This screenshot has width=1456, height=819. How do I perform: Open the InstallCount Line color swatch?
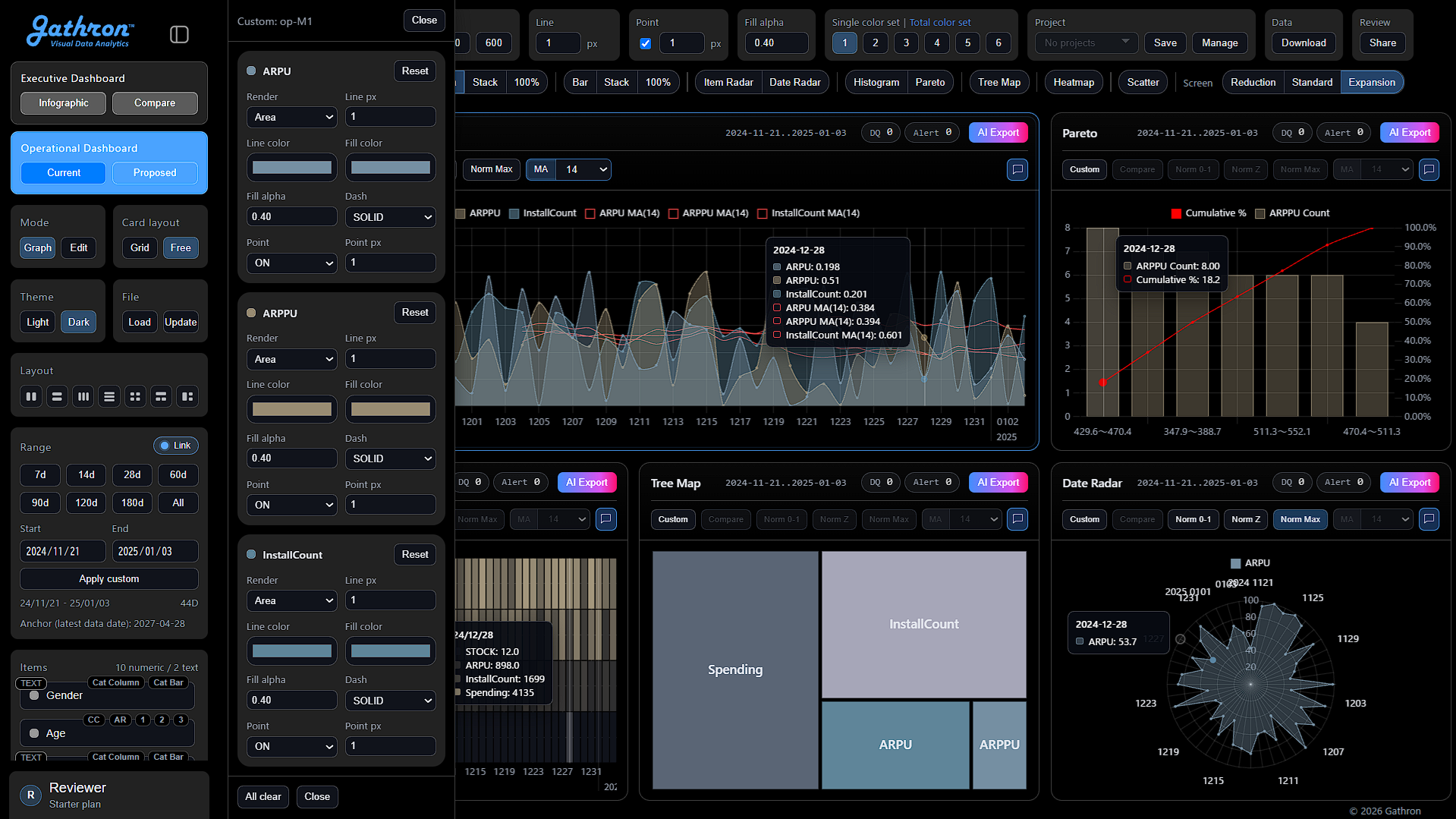pos(292,651)
